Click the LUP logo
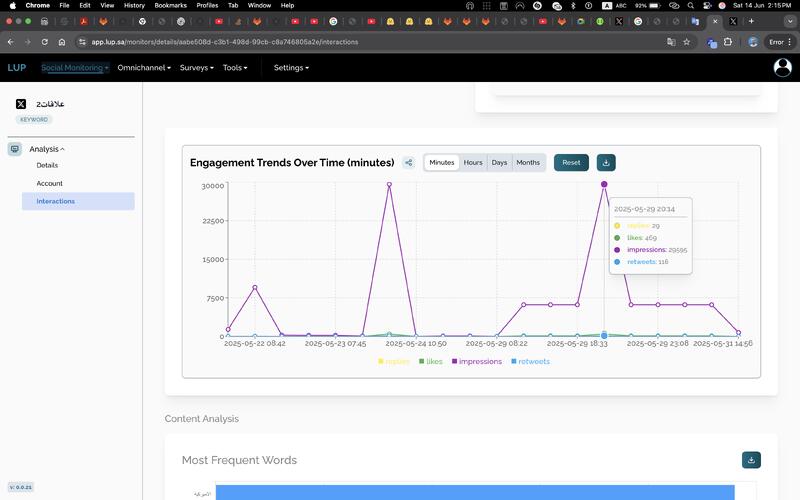The image size is (800, 500). 16,67
